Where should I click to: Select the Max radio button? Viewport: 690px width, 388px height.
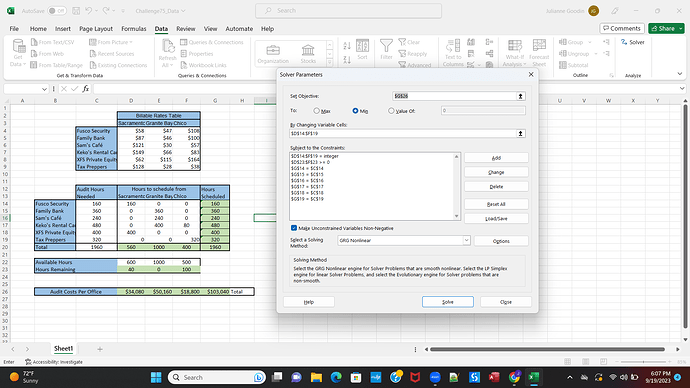tap(316, 111)
